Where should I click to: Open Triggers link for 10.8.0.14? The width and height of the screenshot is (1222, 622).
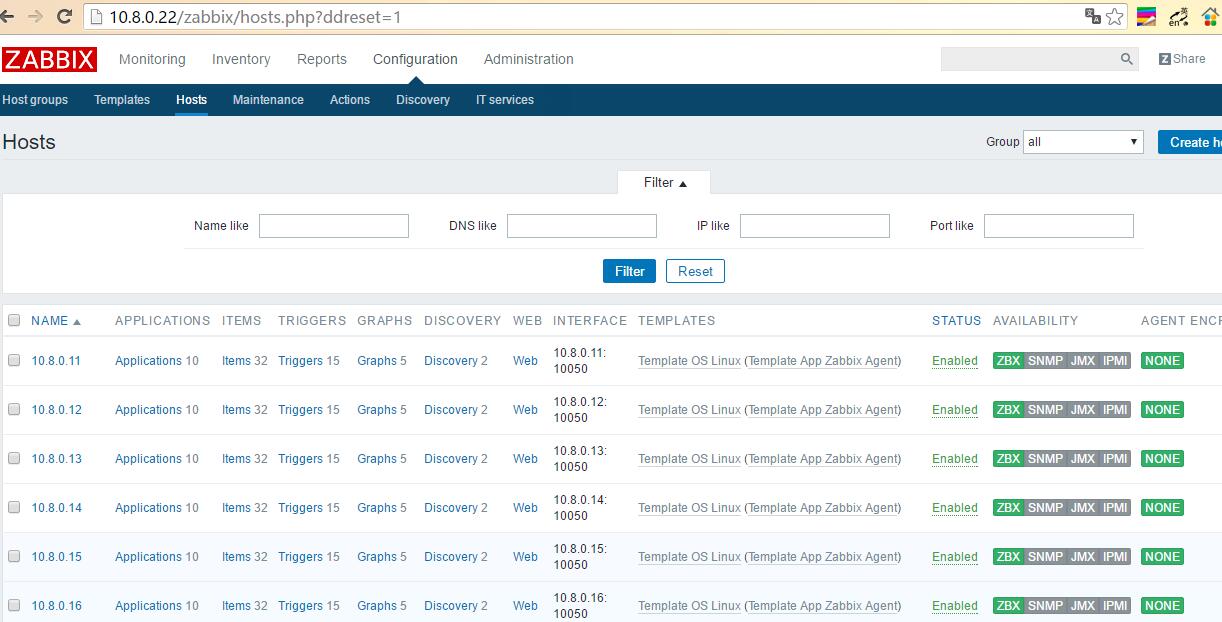point(300,508)
